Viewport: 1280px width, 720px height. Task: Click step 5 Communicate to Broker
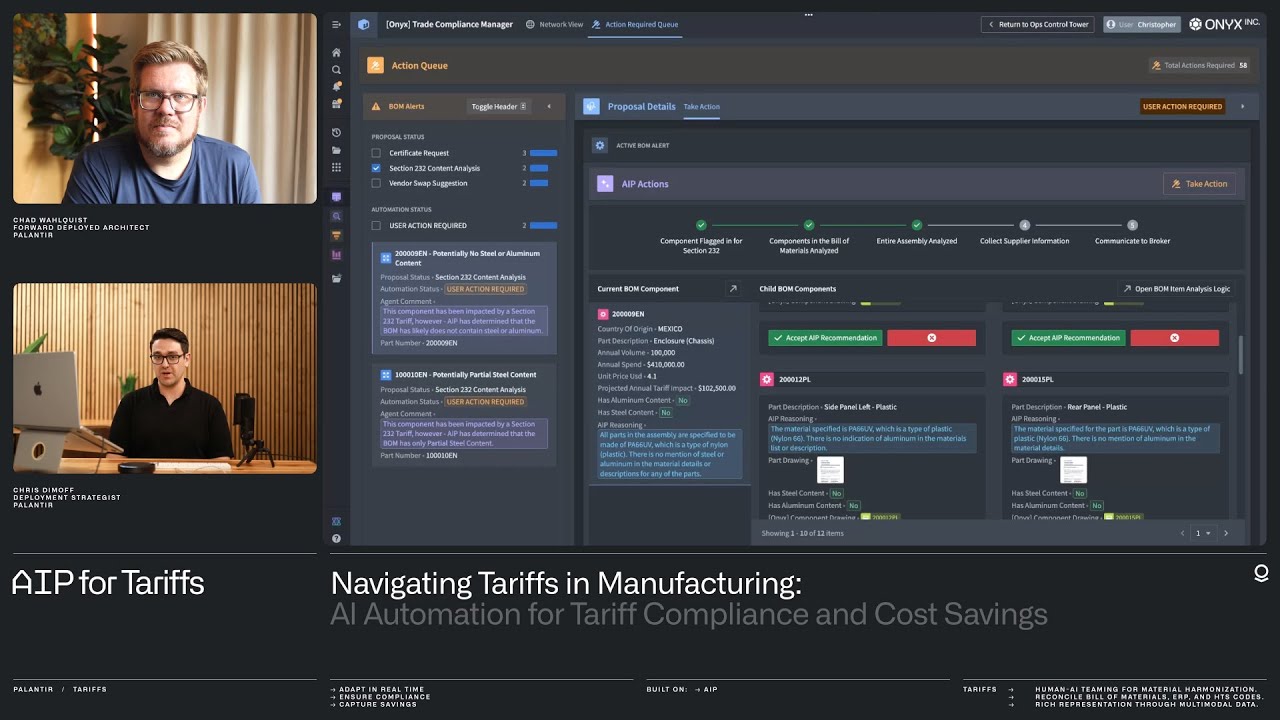1132,225
